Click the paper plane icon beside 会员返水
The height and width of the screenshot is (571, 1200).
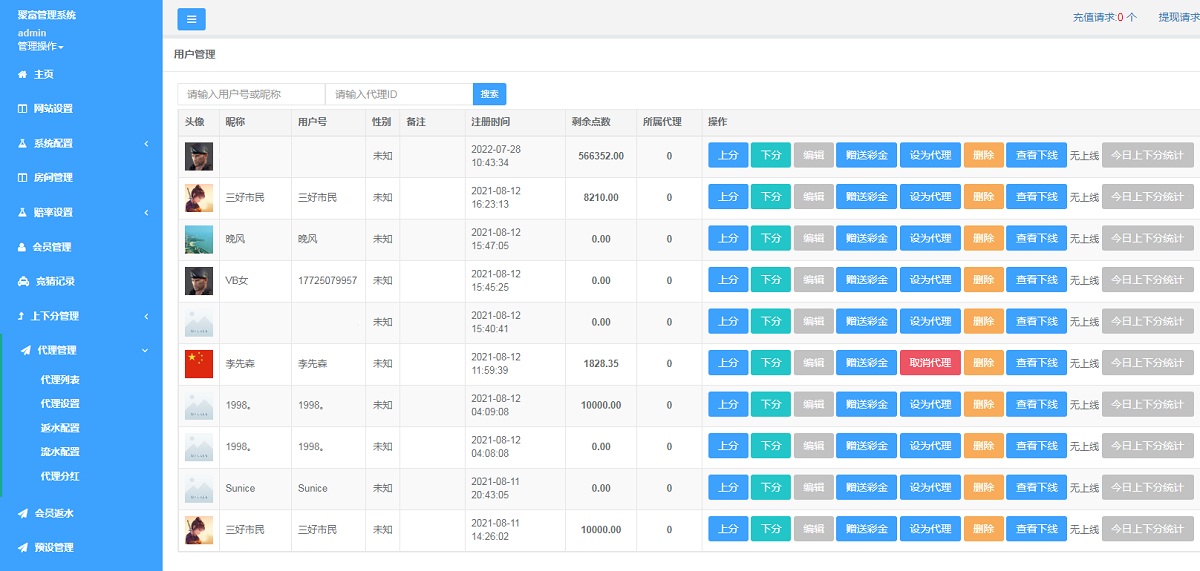[22, 514]
